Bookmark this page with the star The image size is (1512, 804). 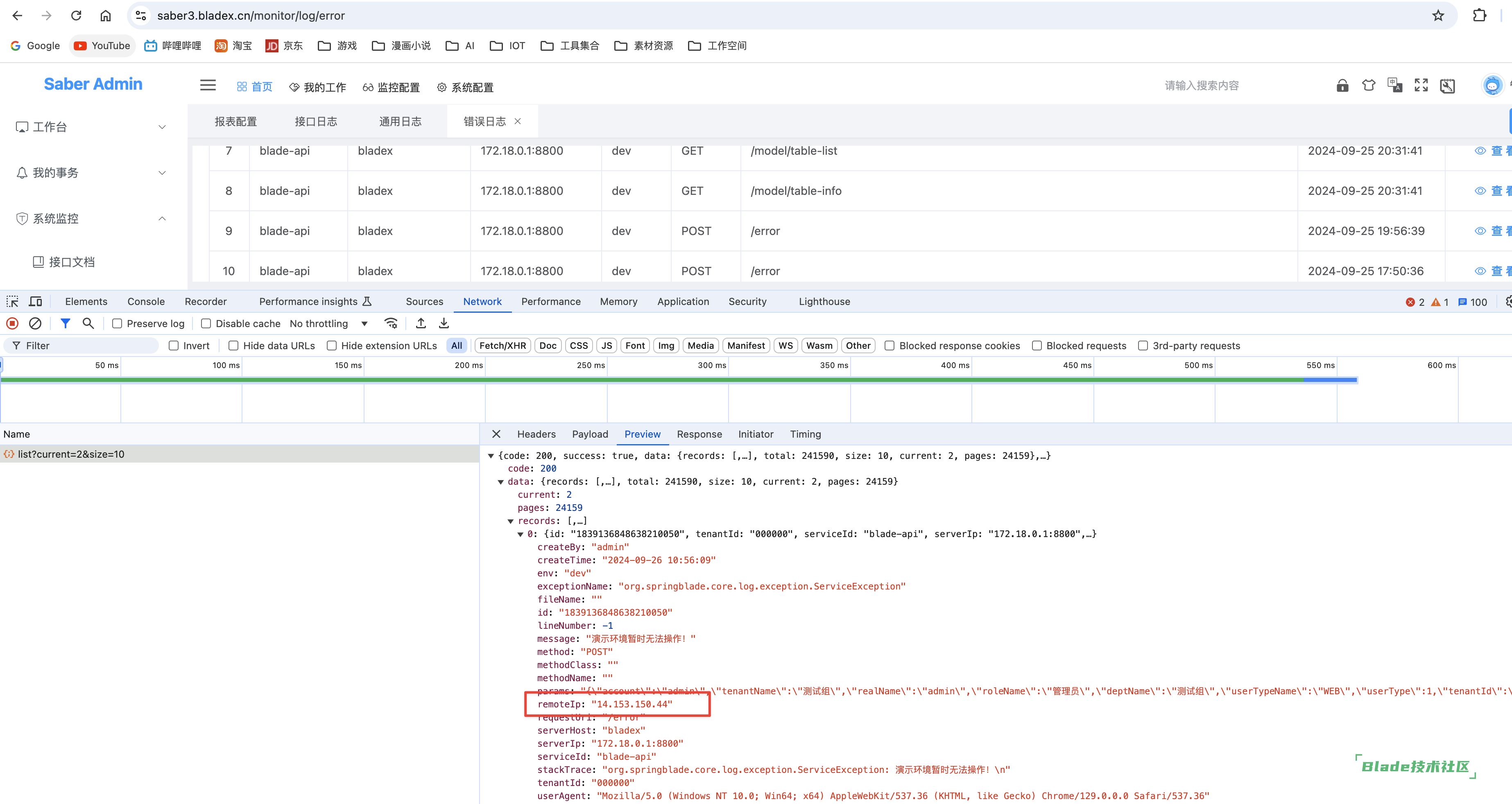tap(1437, 16)
